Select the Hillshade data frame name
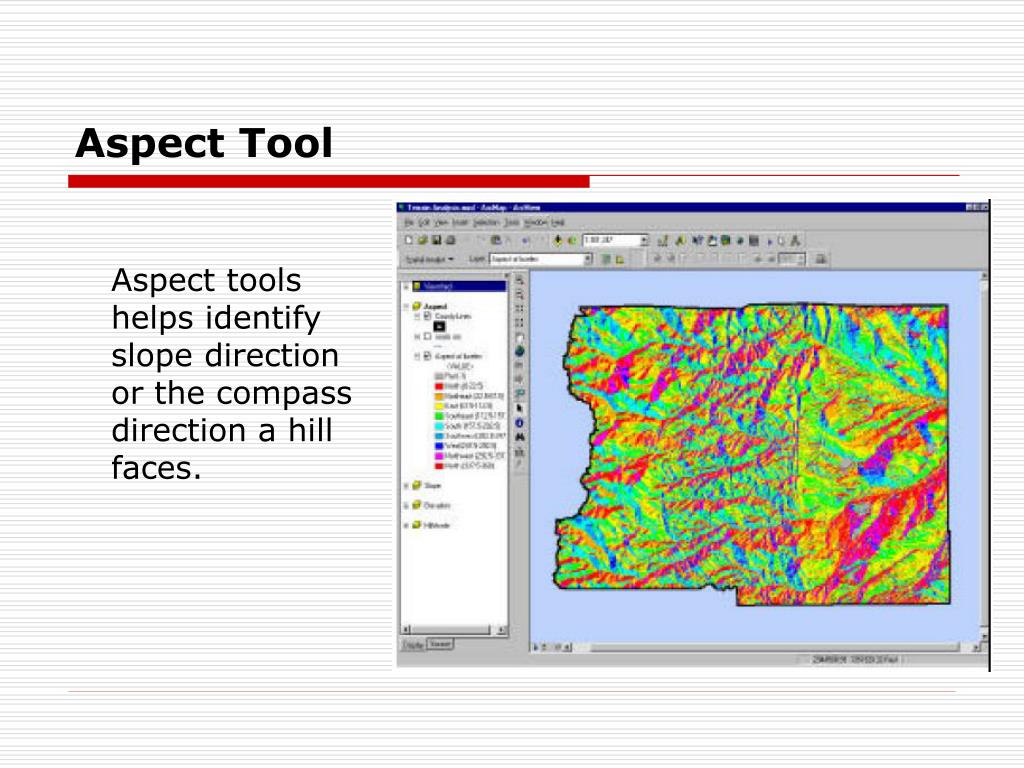This screenshot has height=768, width=1024. [437, 525]
